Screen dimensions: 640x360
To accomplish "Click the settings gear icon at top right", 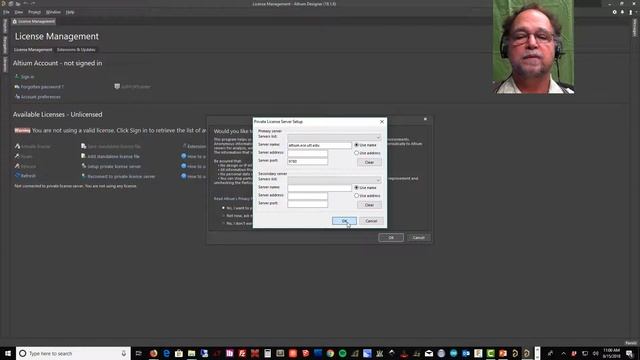I will tap(614, 12).
